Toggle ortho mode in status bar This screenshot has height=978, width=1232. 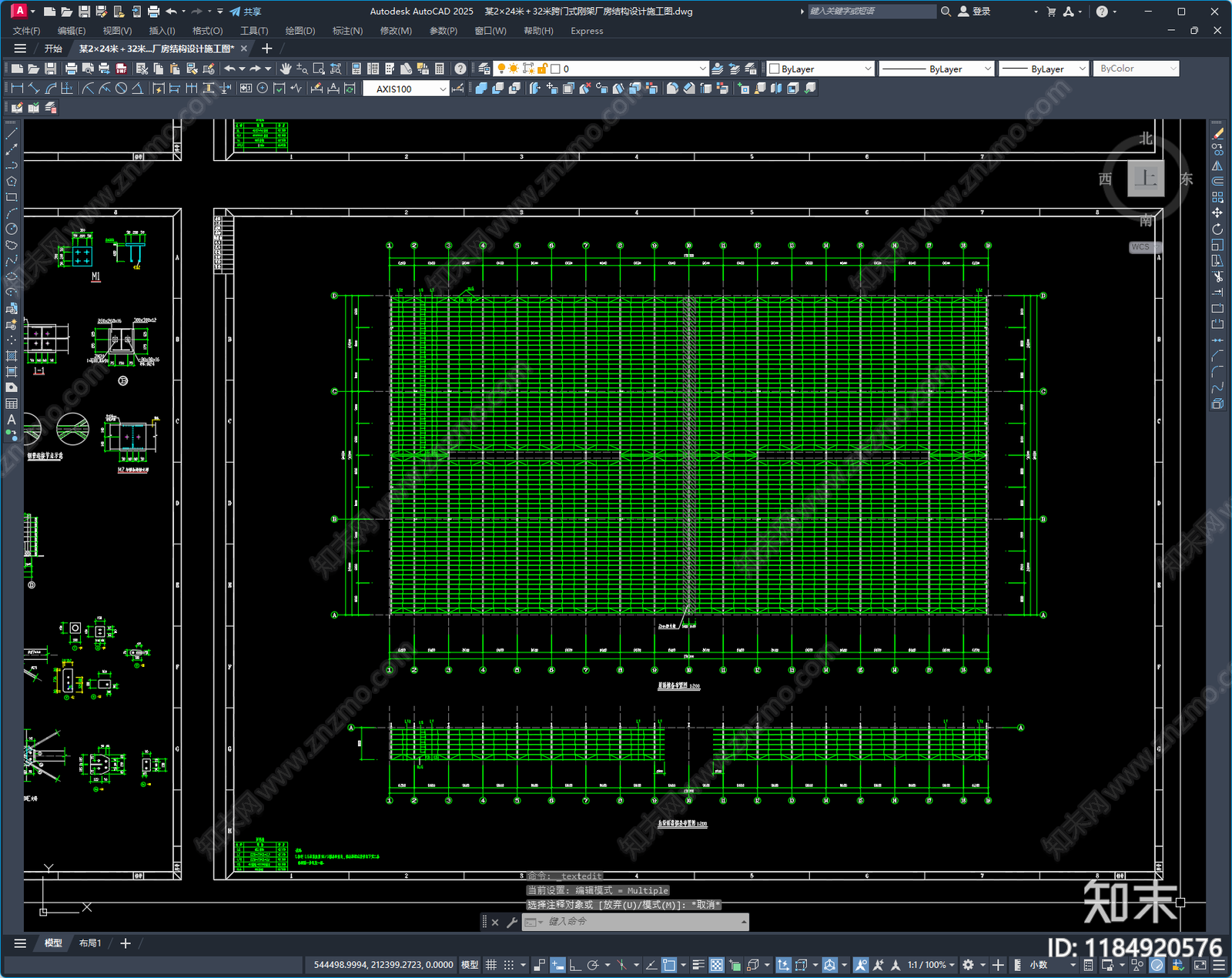click(x=574, y=965)
